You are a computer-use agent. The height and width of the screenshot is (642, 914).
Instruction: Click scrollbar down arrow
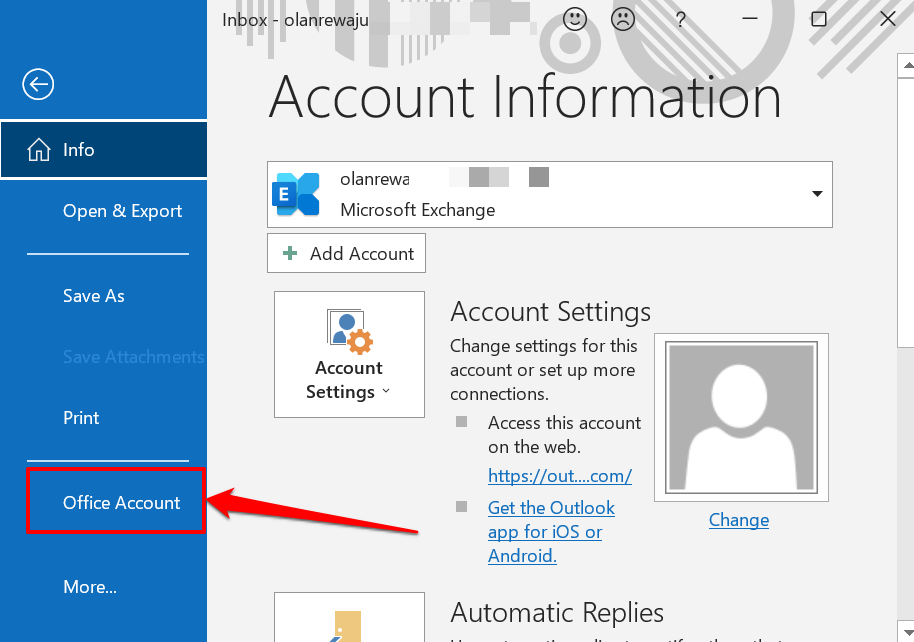coord(906,632)
